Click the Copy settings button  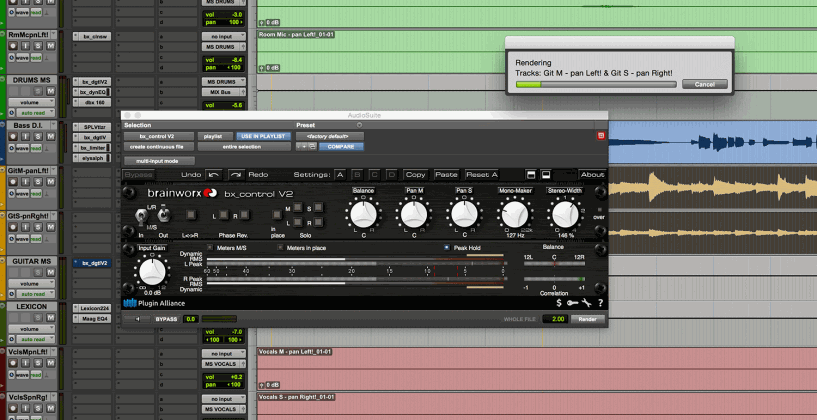pos(416,175)
